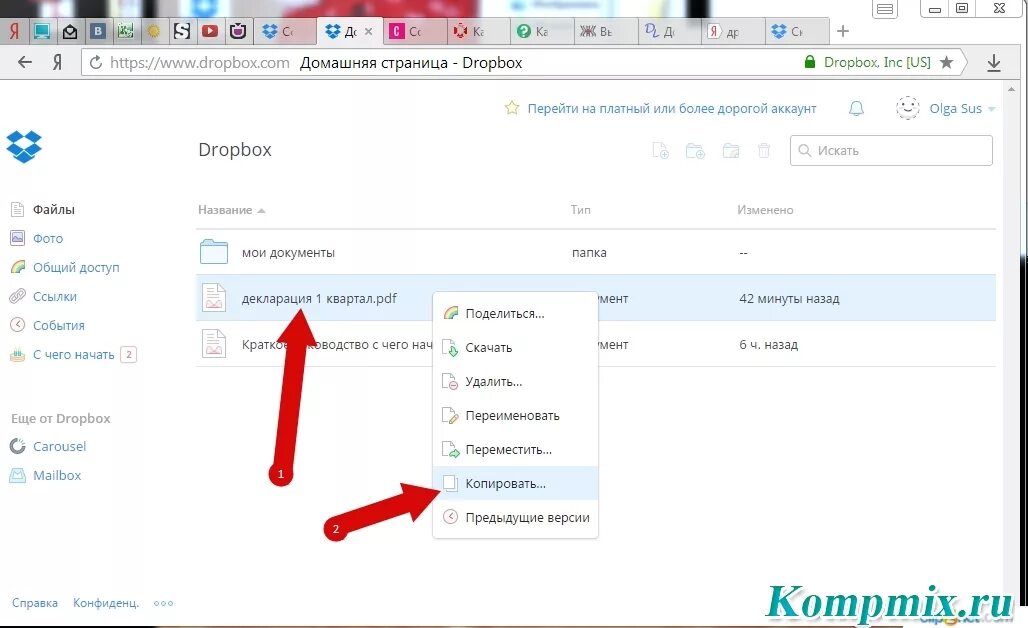
Task: Reload the page with refresh icon
Action: [96, 62]
